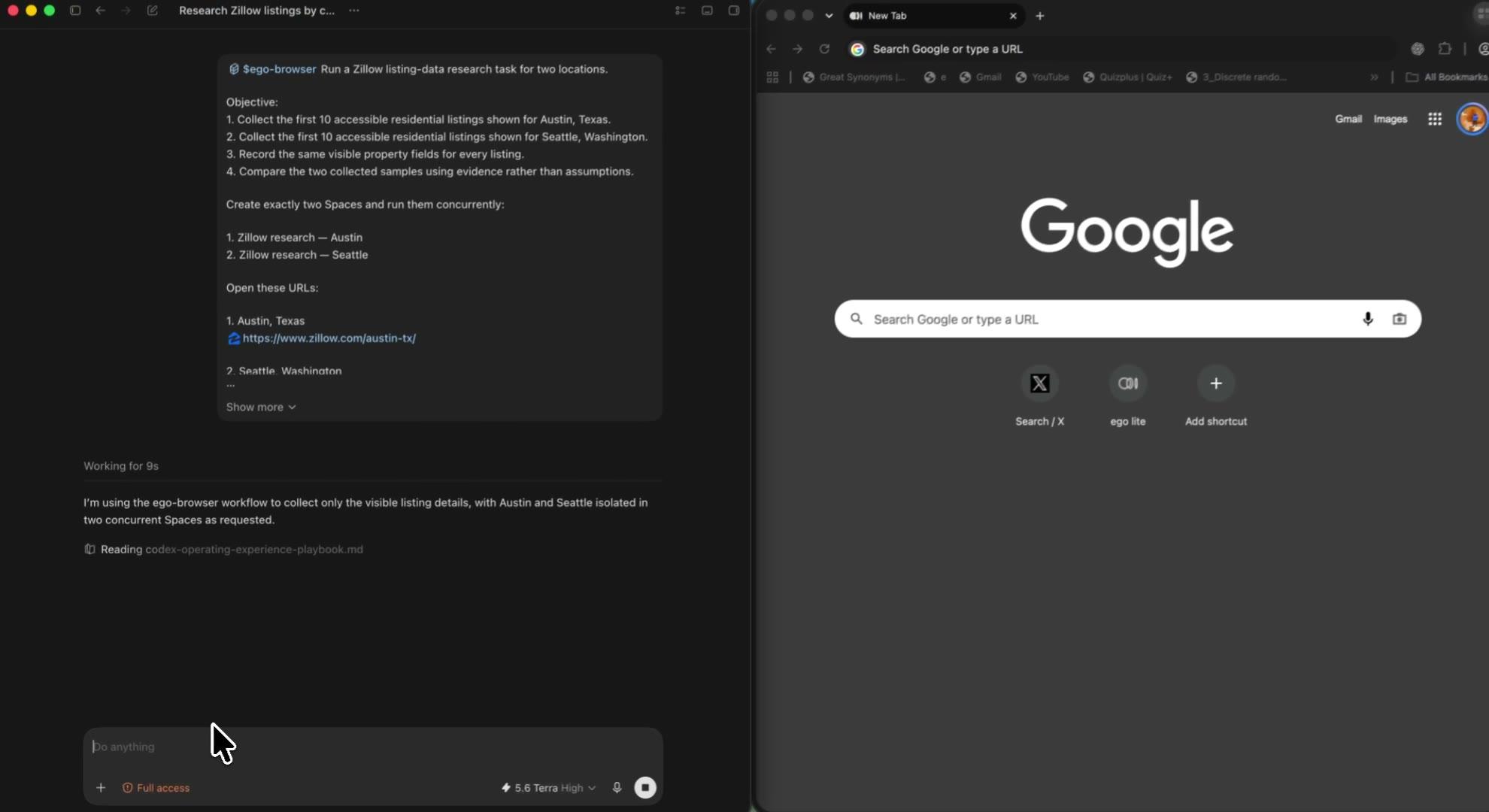This screenshot has height=812, width=1489.
Task: Click the $ego-browser skill mention
Action: [x=272, y=69]
